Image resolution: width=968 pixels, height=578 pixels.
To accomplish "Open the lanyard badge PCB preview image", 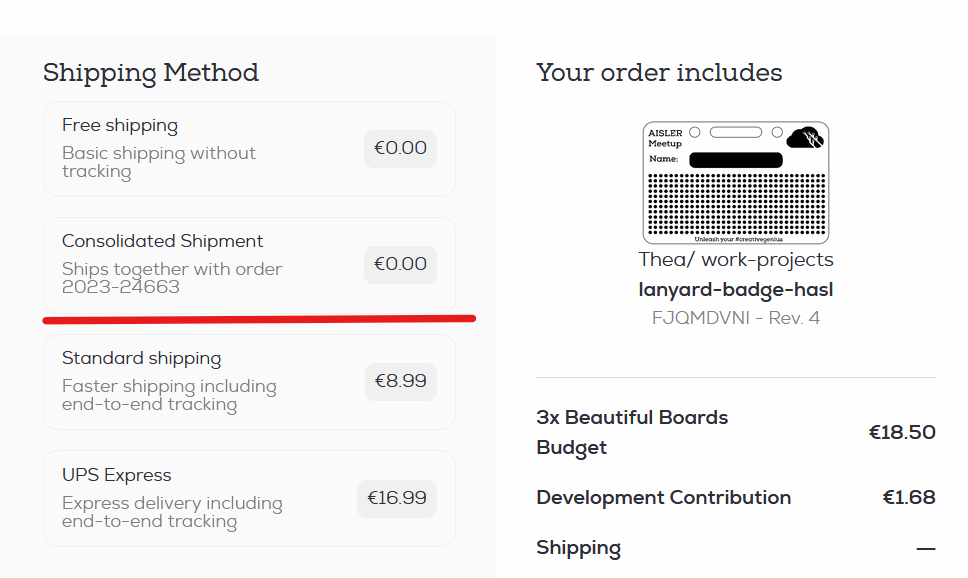I will click(x=735, y=183).
